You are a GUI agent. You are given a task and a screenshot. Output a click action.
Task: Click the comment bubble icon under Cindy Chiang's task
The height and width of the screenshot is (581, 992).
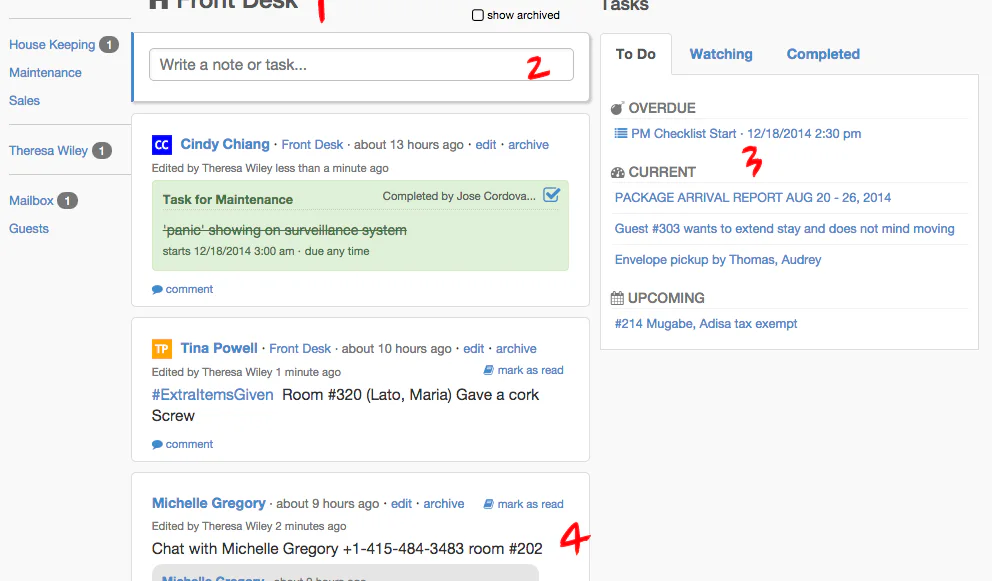[x=158, y=289]
